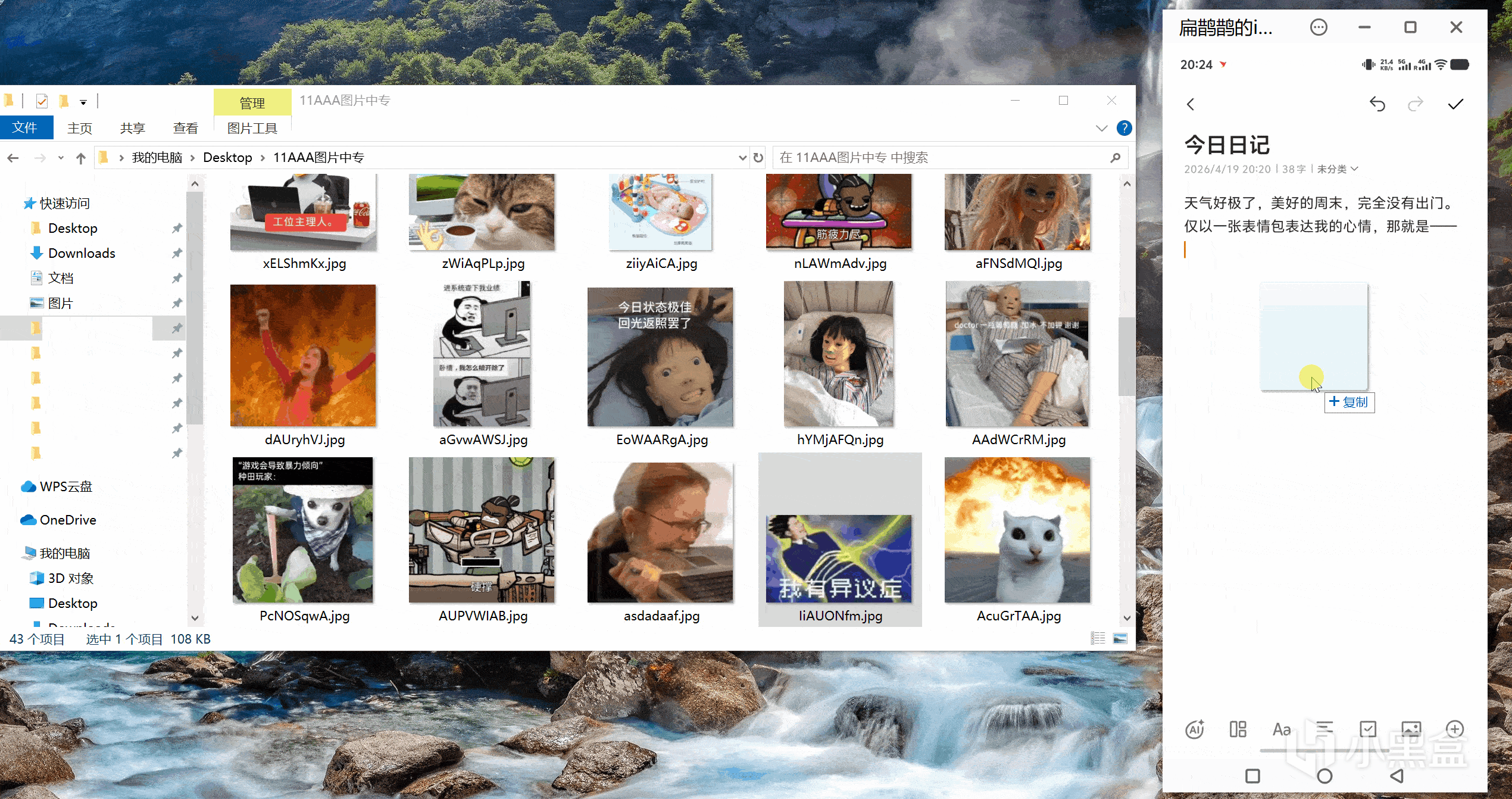The image size is (1512, 799).
Task: Undo the last edit in the note
Action: (x=1377, y=104)
